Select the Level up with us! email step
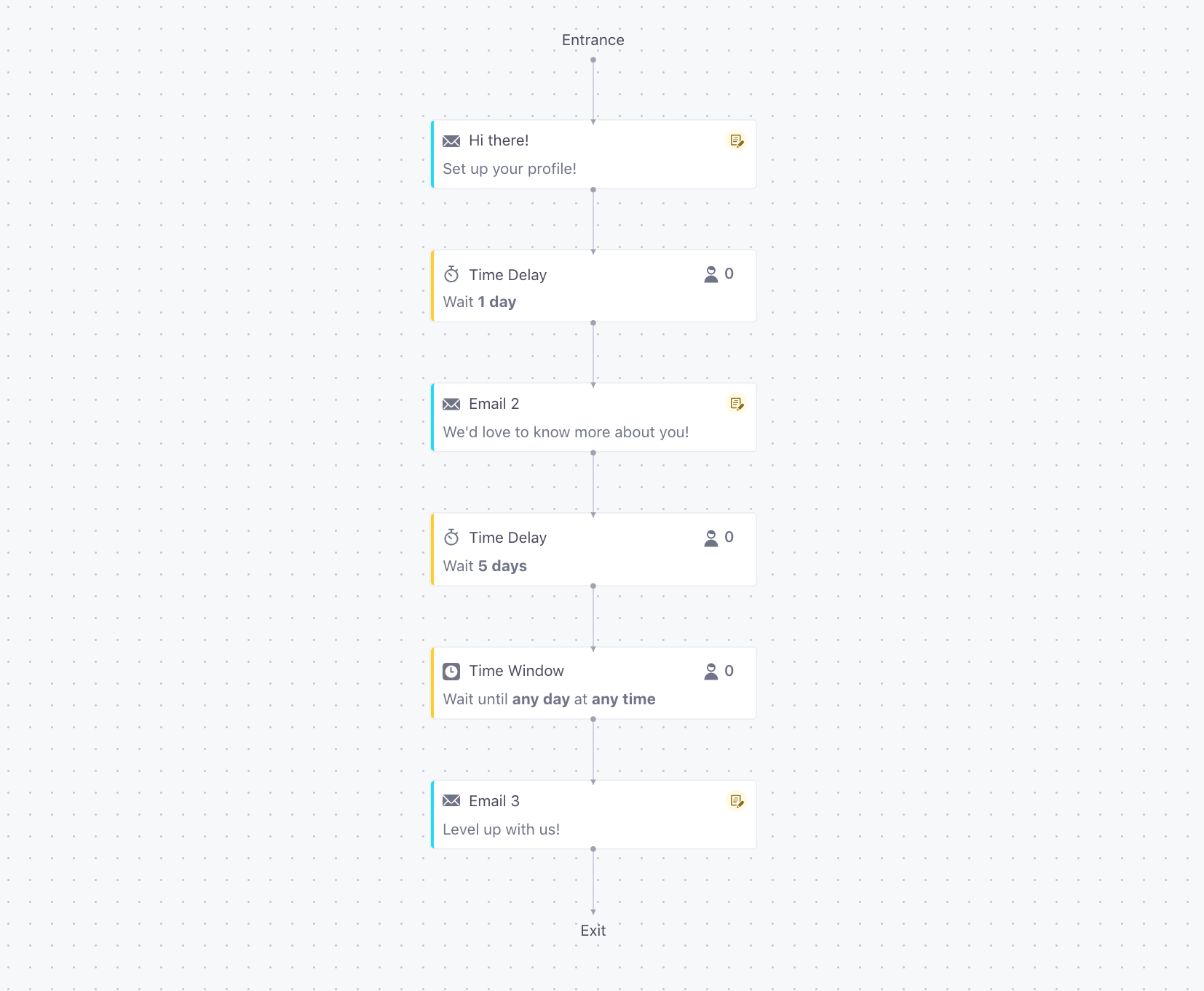Screen dimensions: 1204x991 tap(594, 815)
